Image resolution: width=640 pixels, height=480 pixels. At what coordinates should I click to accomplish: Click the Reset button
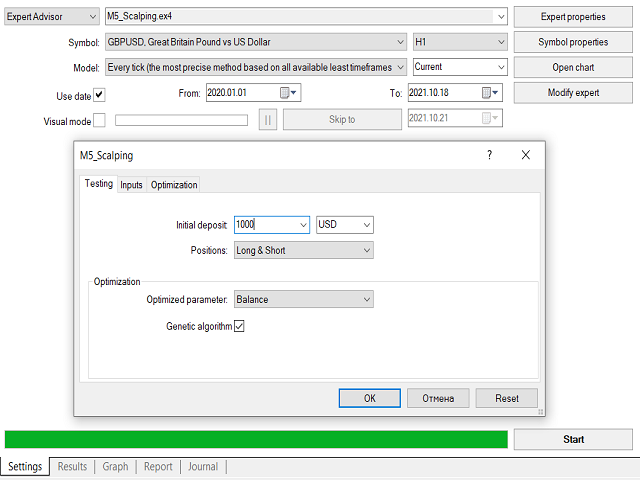(507, 398)
